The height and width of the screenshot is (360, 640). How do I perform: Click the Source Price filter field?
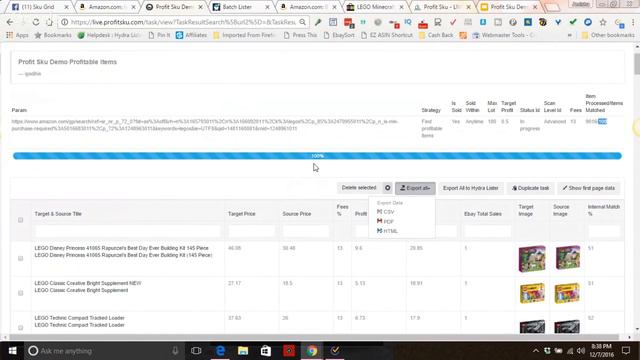tap(305, 231)
